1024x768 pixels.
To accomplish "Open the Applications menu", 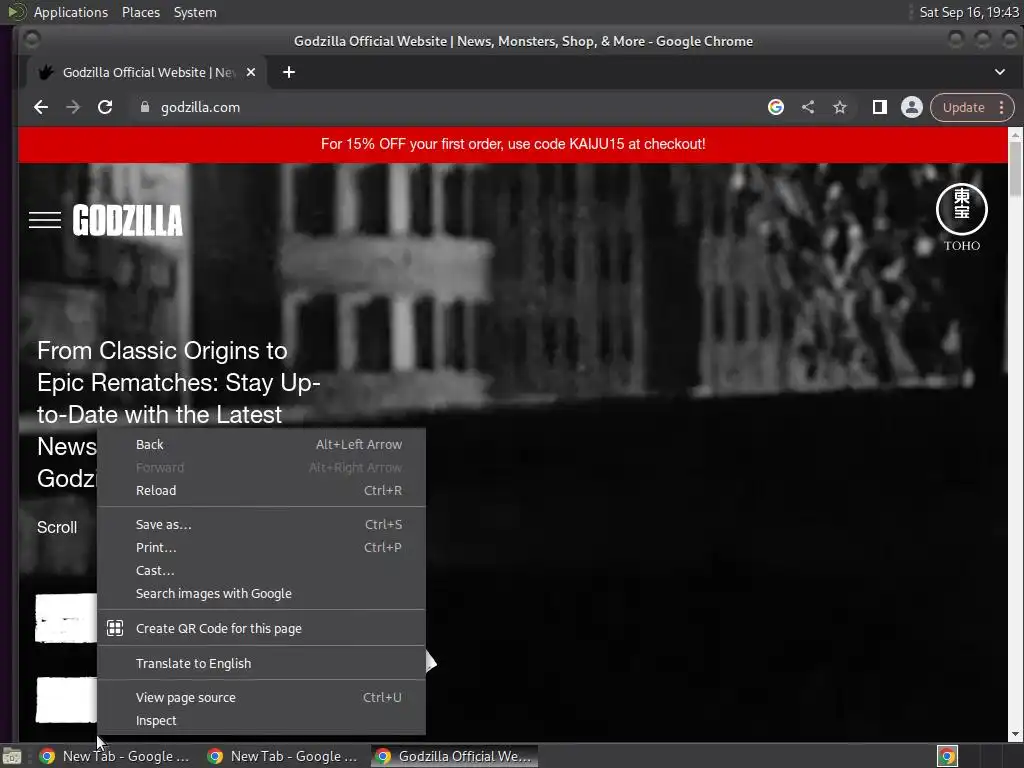I will [71, 12].
